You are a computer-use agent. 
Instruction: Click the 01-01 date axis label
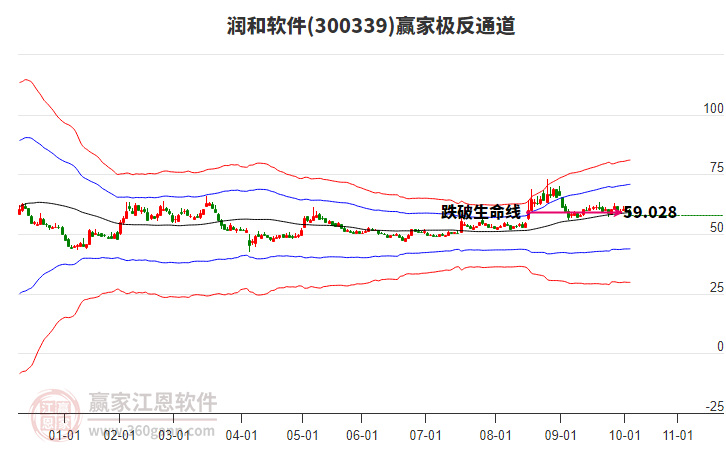(64, 435)
